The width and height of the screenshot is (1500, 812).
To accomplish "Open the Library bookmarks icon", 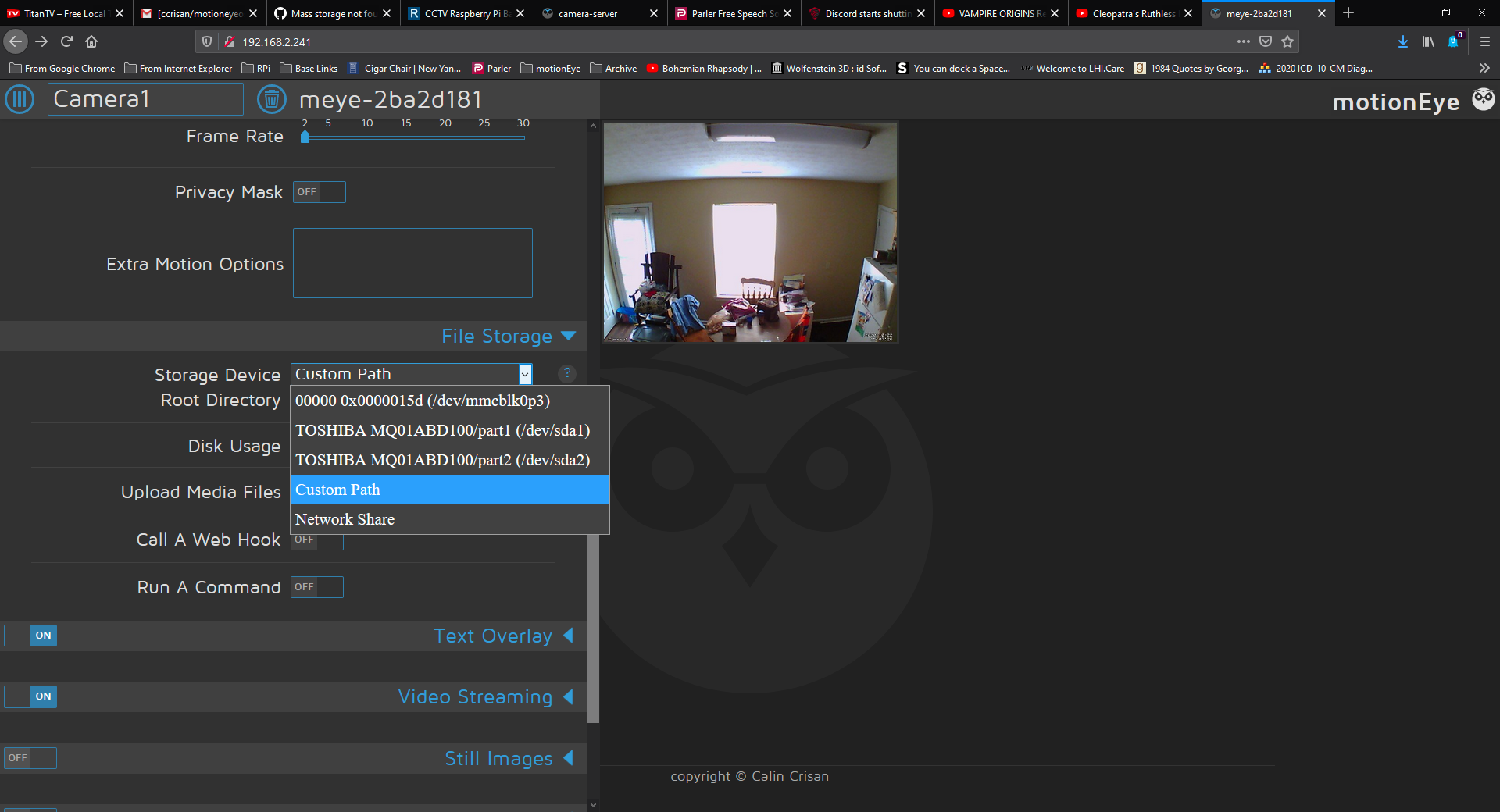I will [x=1428, y=41].
